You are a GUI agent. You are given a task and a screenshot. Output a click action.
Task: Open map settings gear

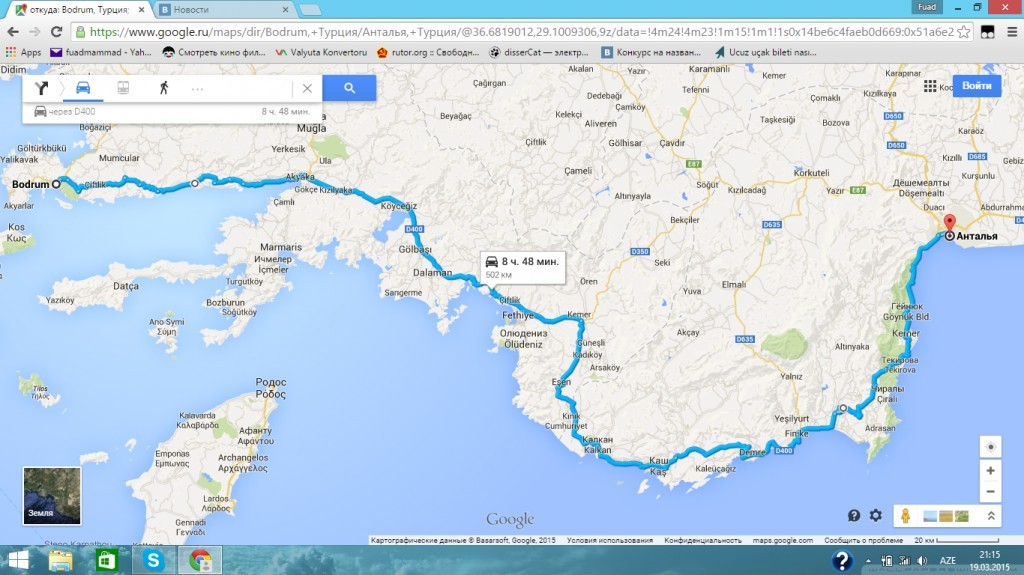pos(876,515)
